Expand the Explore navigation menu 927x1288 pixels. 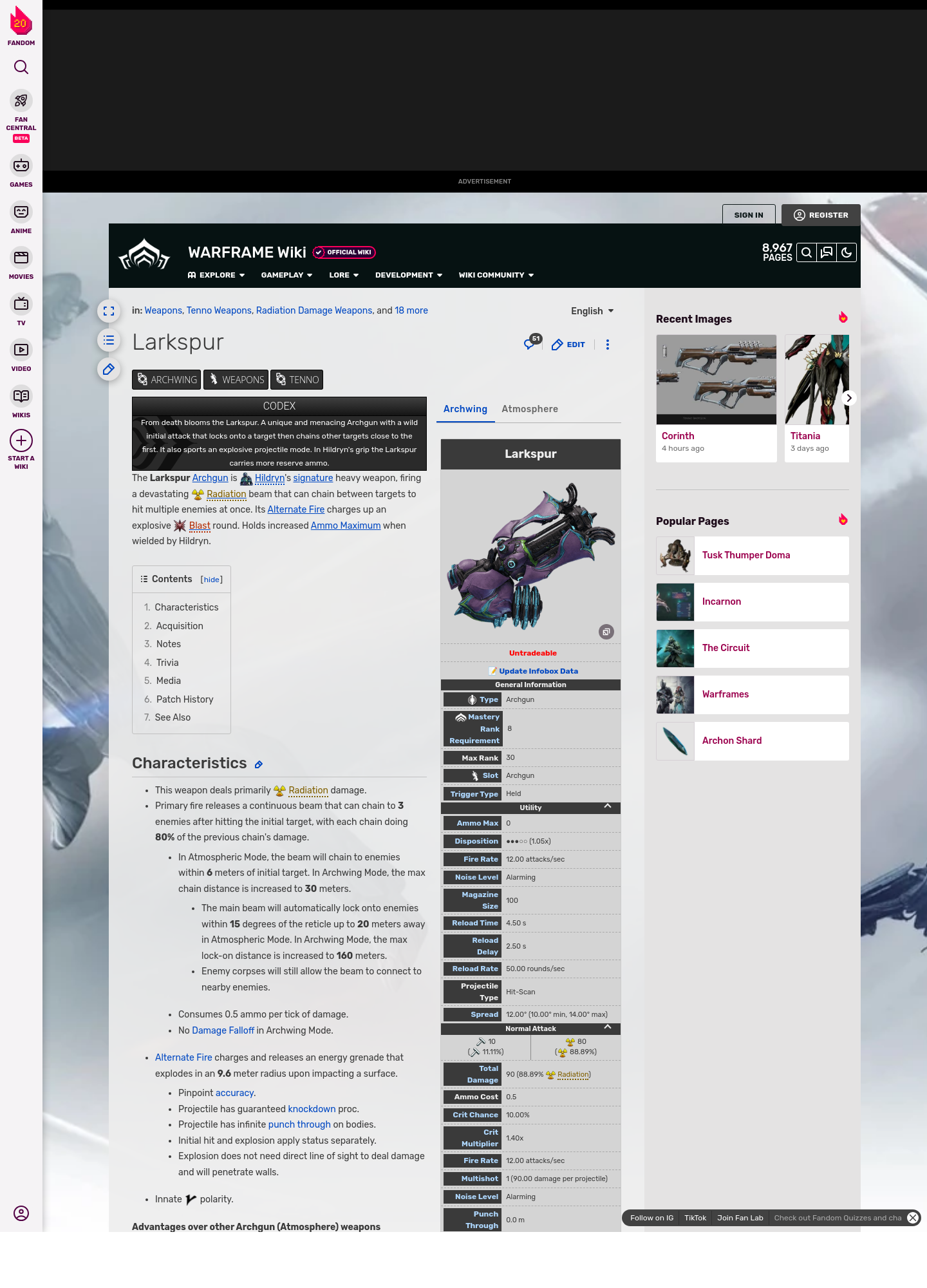tap(216, 275)
